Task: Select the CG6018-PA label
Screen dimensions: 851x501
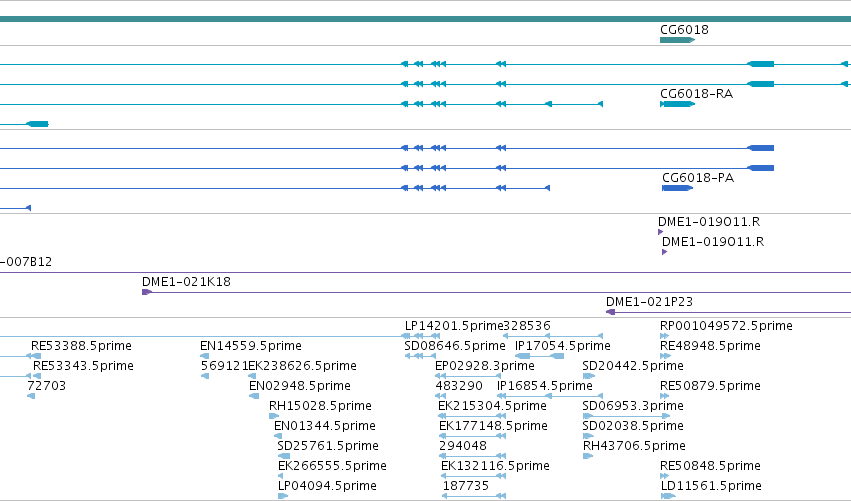Action: click(698, 178)
